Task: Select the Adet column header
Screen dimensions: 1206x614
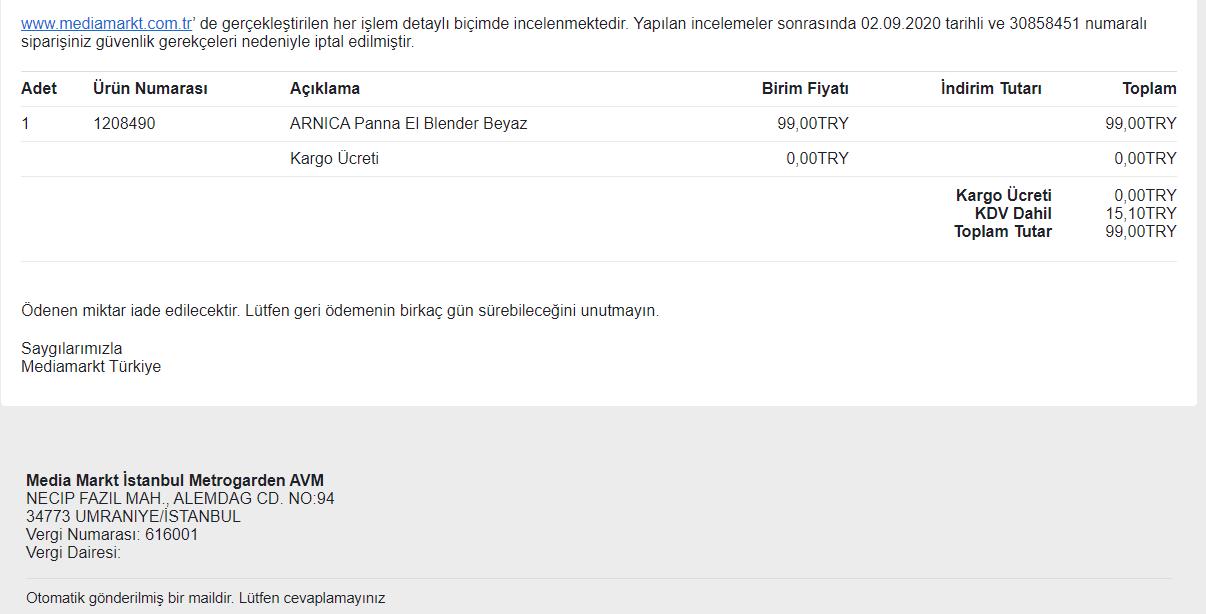Action: click(39, 89)
